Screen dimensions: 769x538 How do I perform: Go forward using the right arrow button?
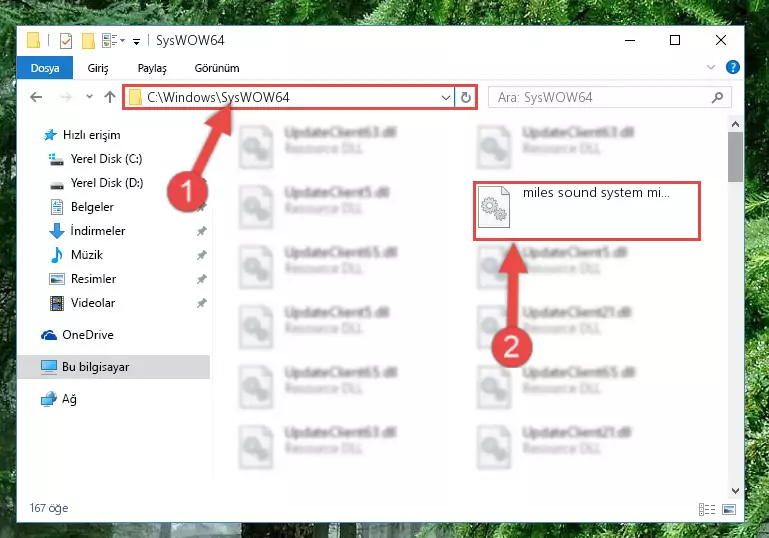(66, 97)
